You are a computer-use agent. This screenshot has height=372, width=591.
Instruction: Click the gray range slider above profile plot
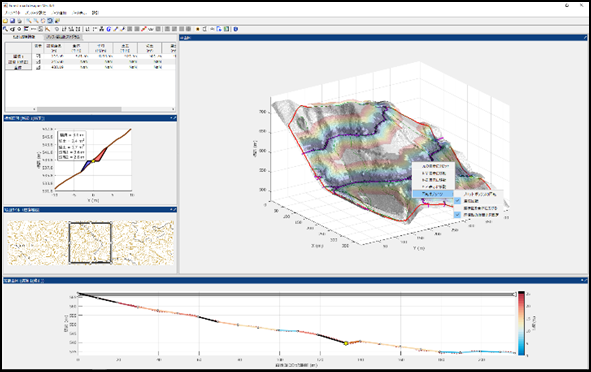pyautogui.click(x=297, y=294)
